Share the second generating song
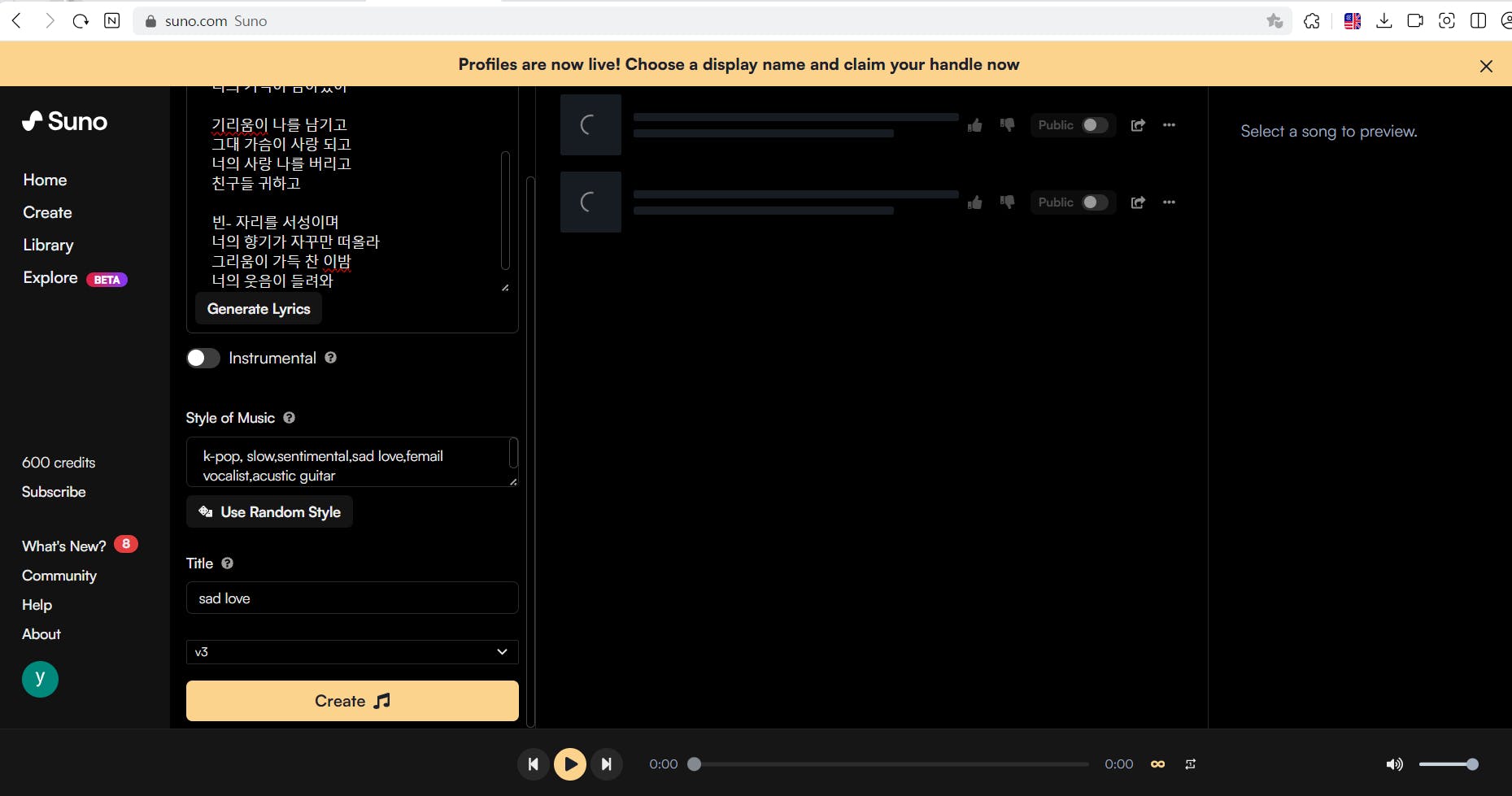The width and height of the screenshot is (1512, 796). pos(1138,202)
